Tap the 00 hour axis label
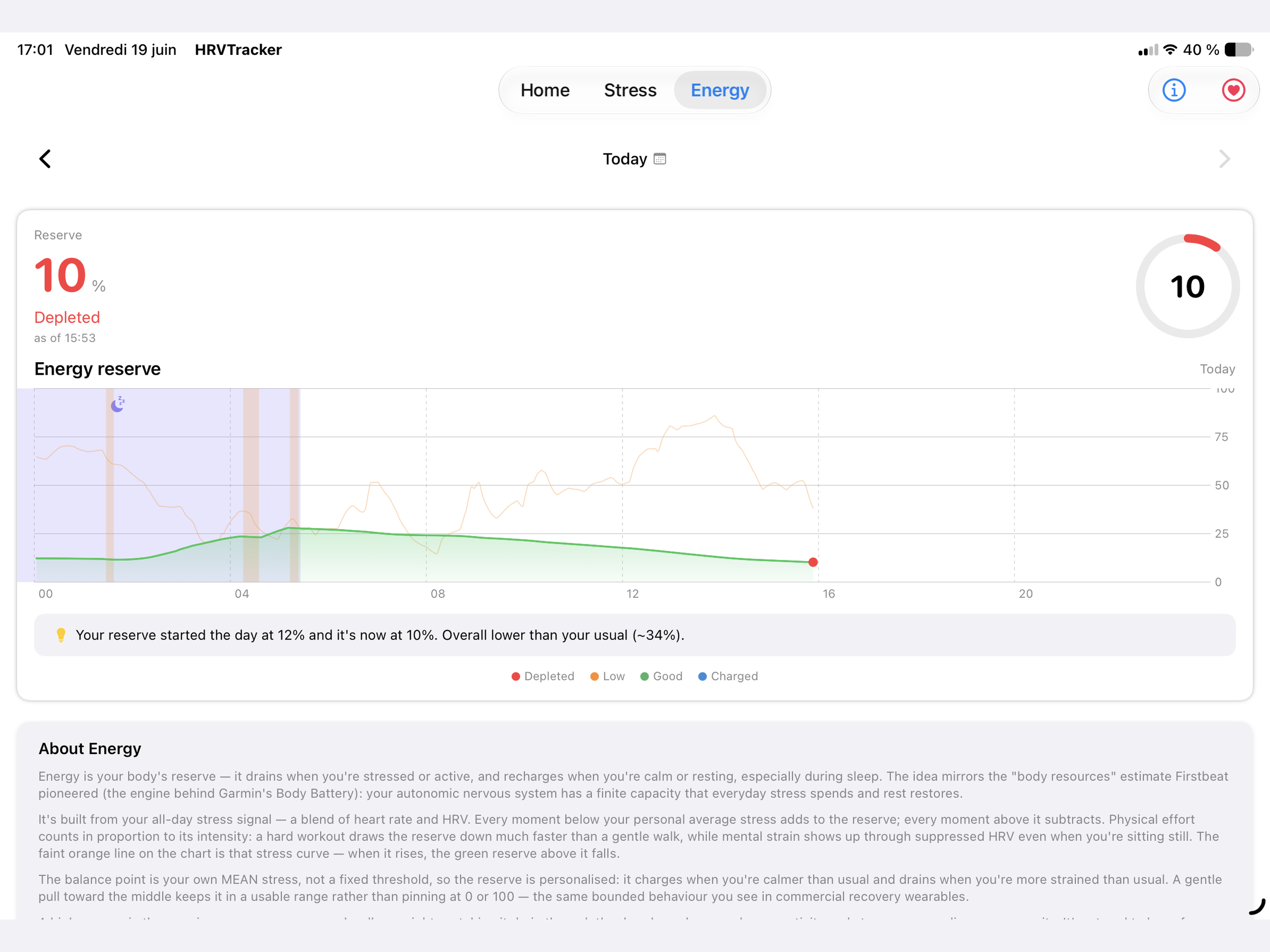 (46, 594)
